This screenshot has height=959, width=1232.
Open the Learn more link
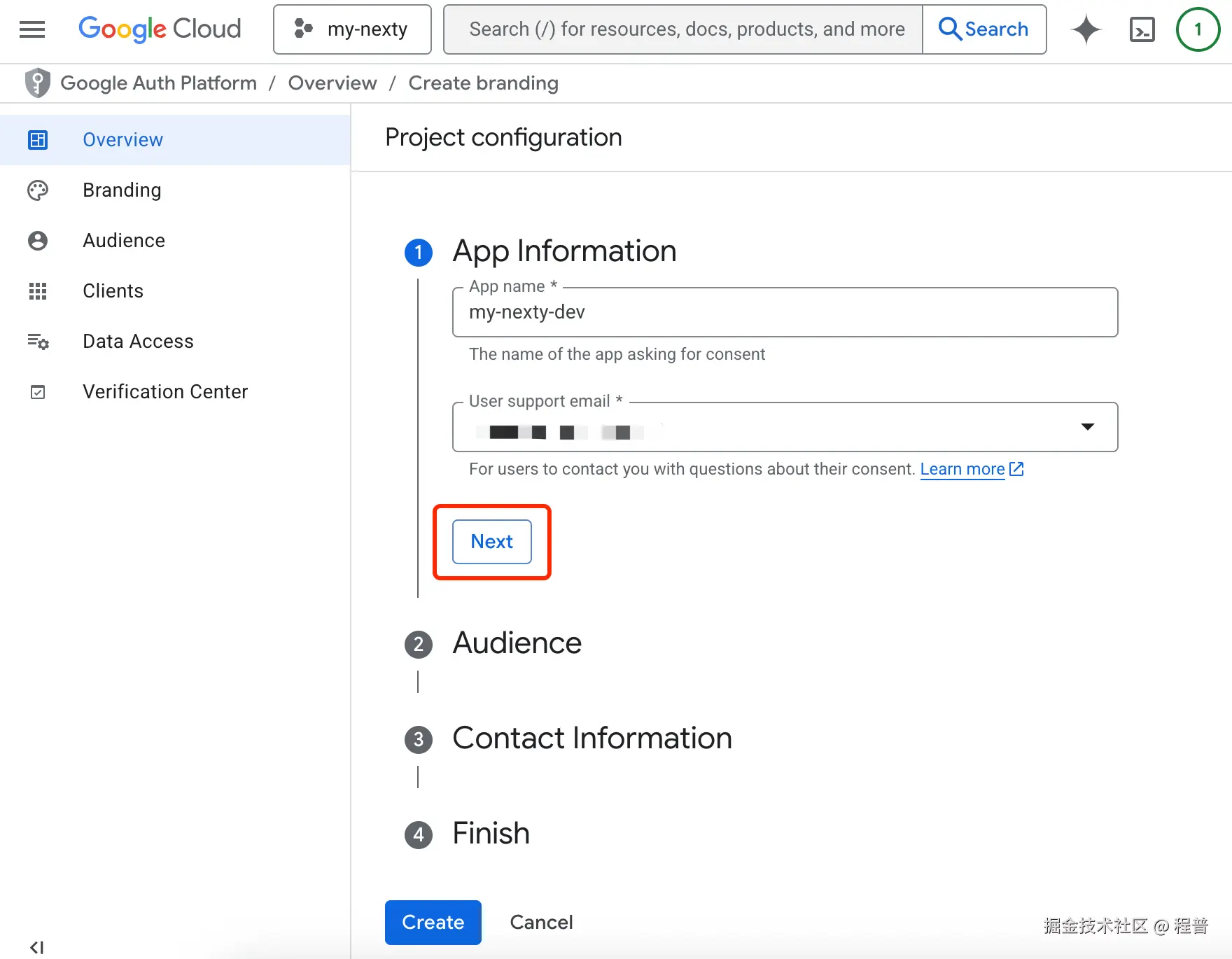(x=962, y=469)
